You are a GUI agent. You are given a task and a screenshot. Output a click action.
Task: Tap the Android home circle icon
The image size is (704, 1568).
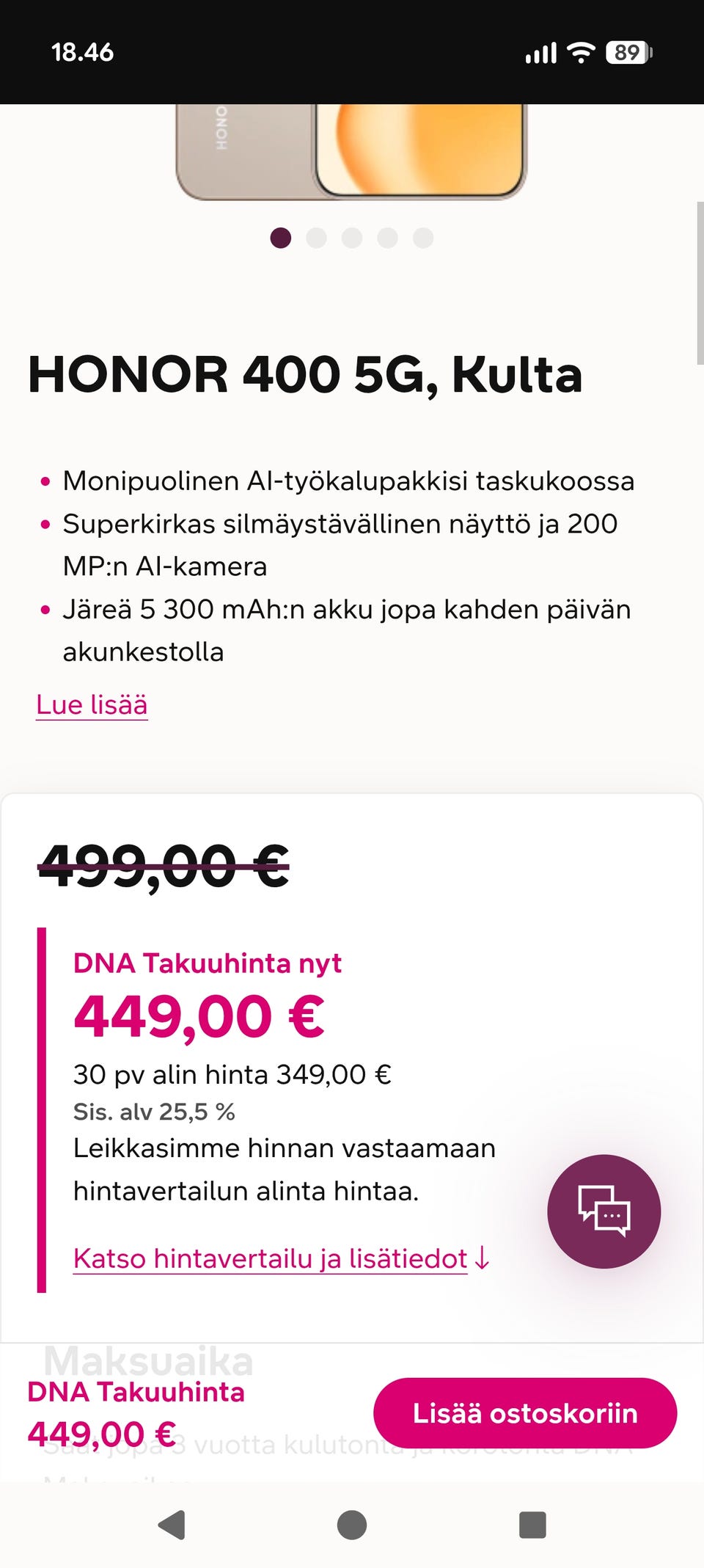pyautogui.click(x=352, y=1525)
